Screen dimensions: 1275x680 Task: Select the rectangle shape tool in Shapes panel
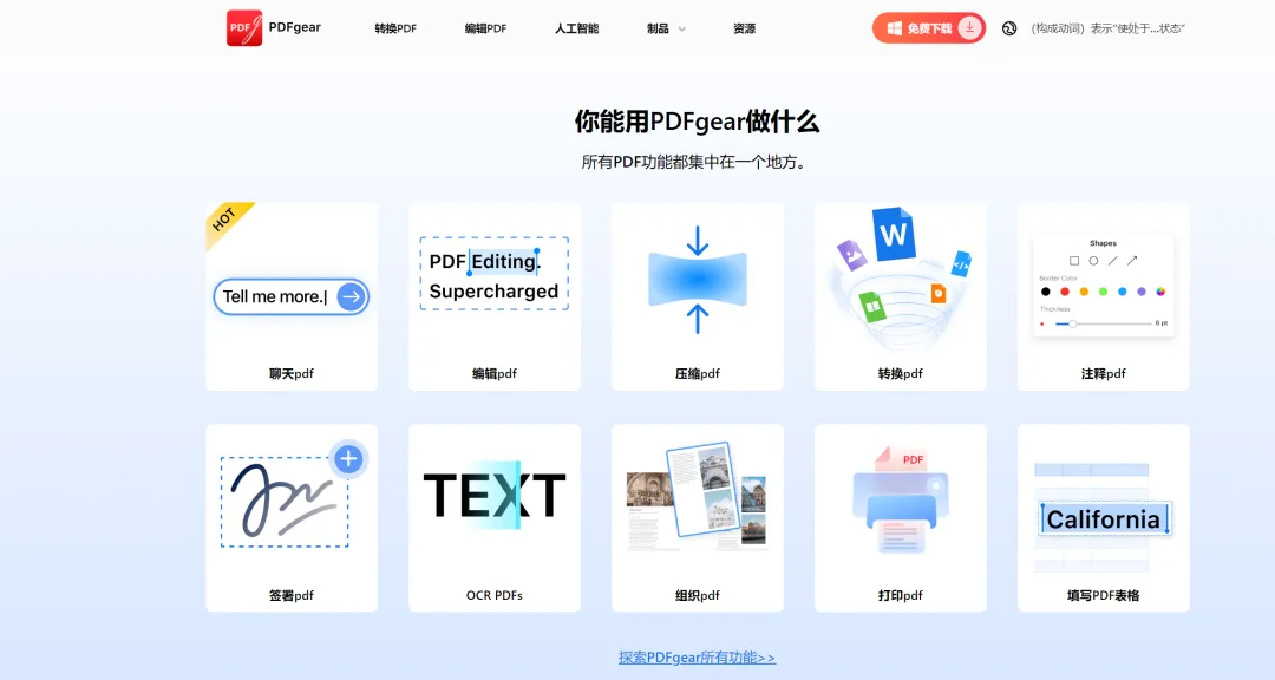click(x=1075, y=260)
